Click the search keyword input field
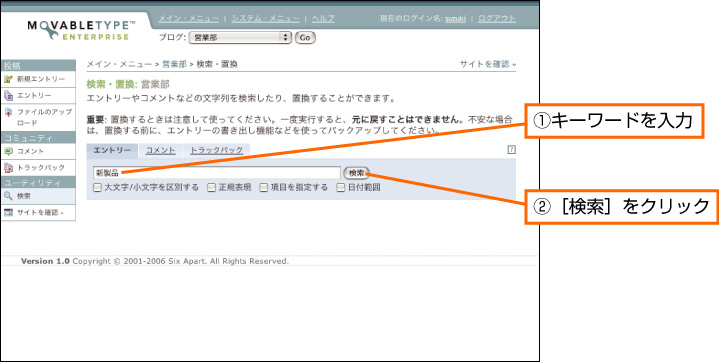719x362 pixels. click(x=217, y=173)
